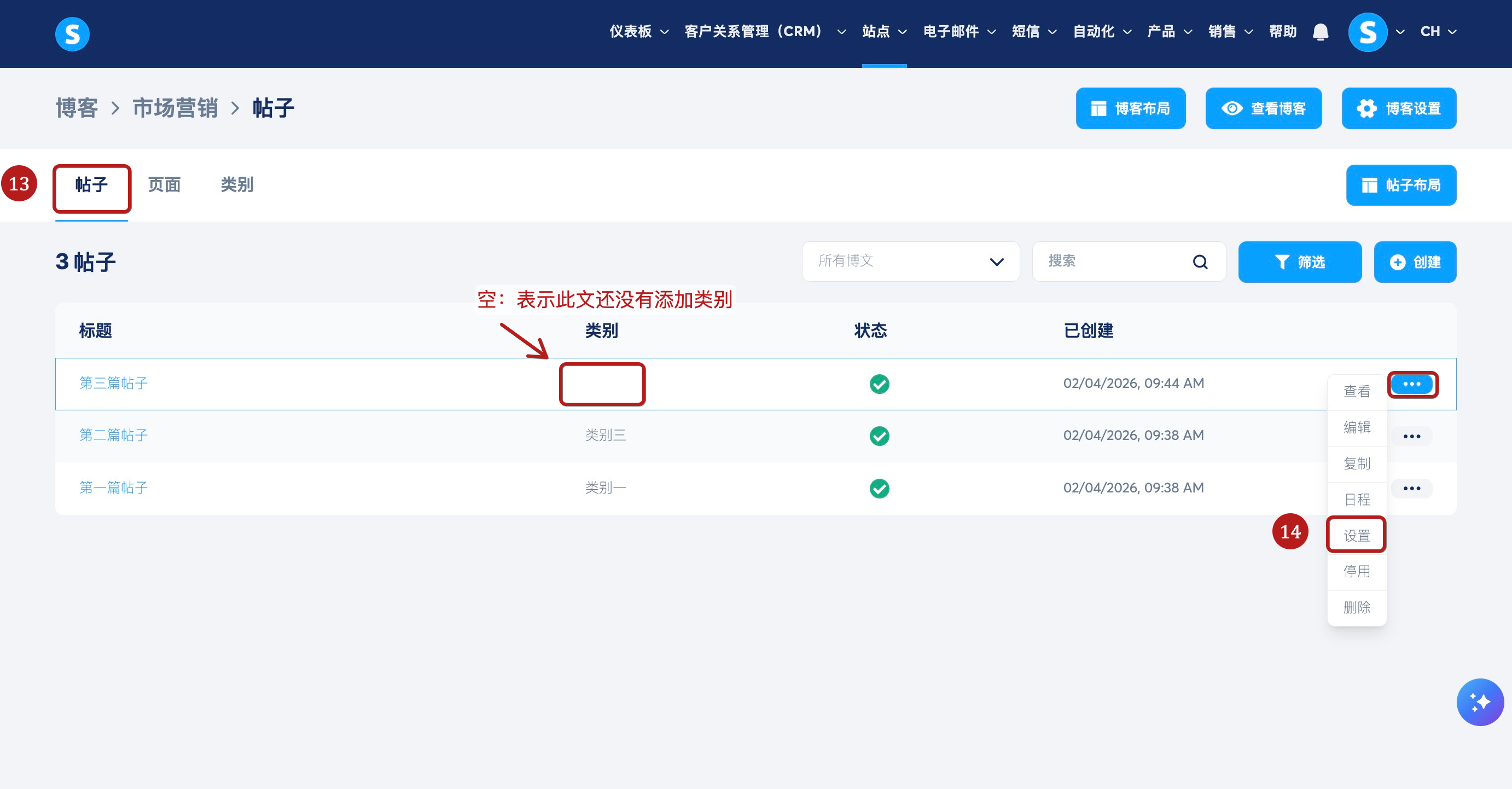Viewport: 1512px width, 789px height.
Task: Open the CH language dropdown
Action: point(1438,32)
